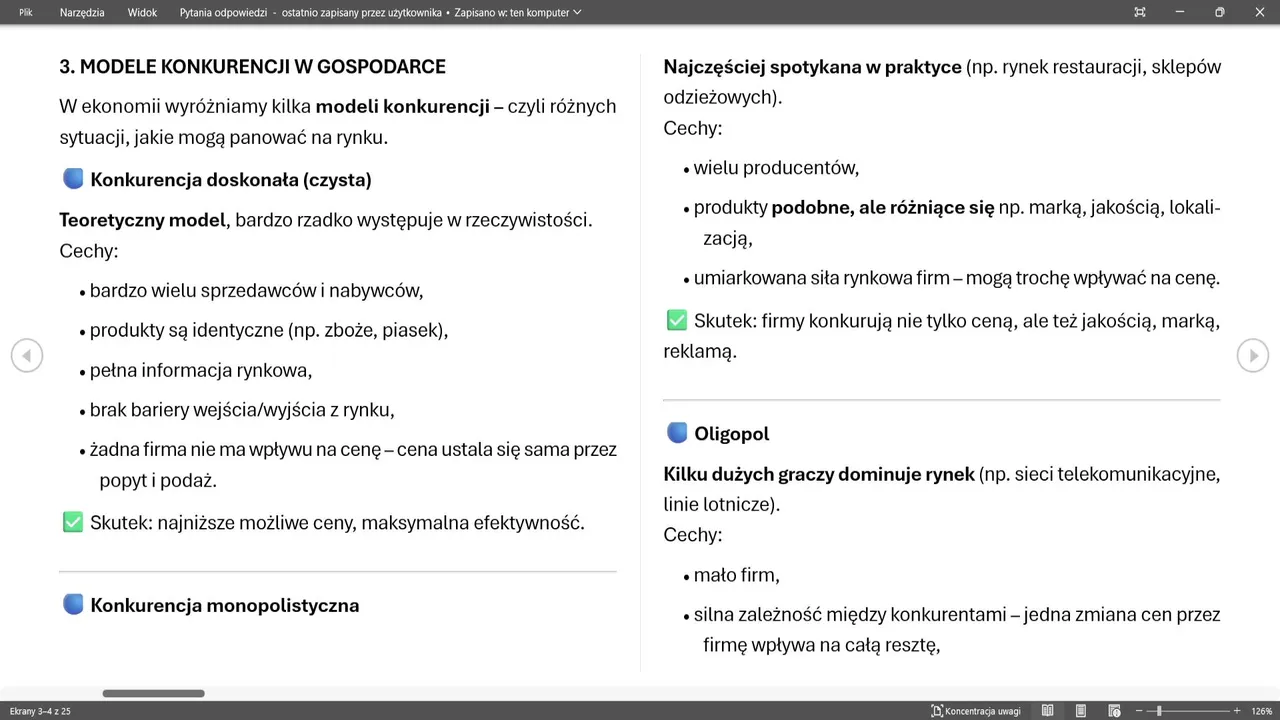Image resolution: width=1280 pixels, height=720 pixels.
Task: Click bullet 'wielu producentów,'
Action: click(x=777, y=168)
